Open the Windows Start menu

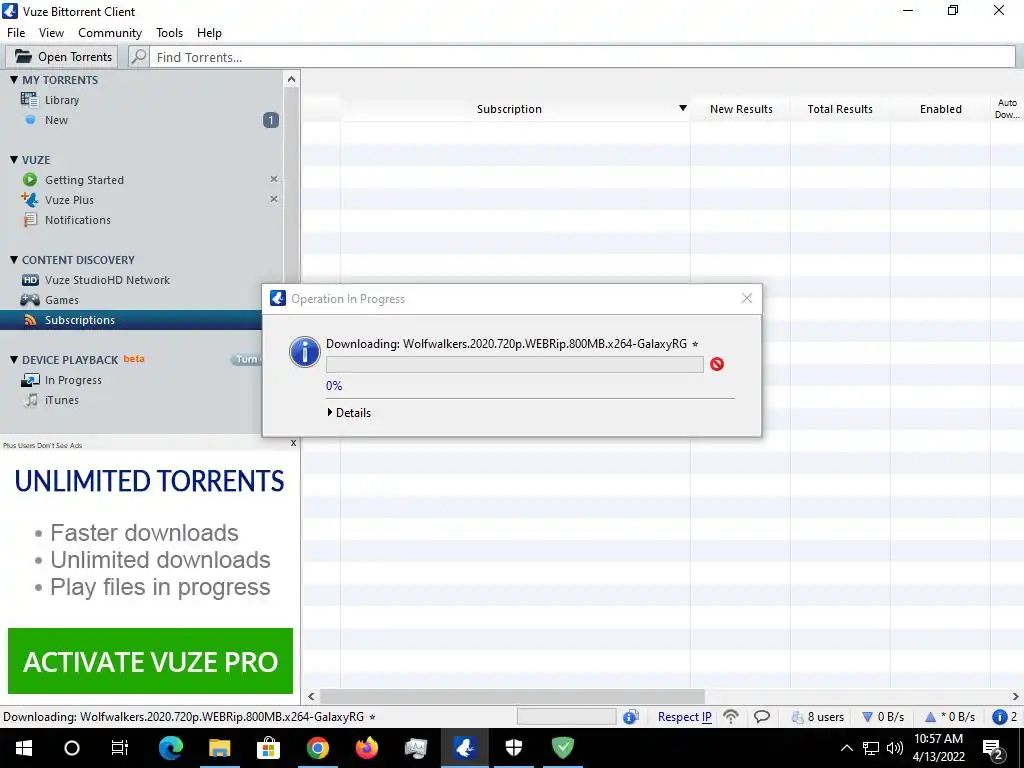point(24,748)
